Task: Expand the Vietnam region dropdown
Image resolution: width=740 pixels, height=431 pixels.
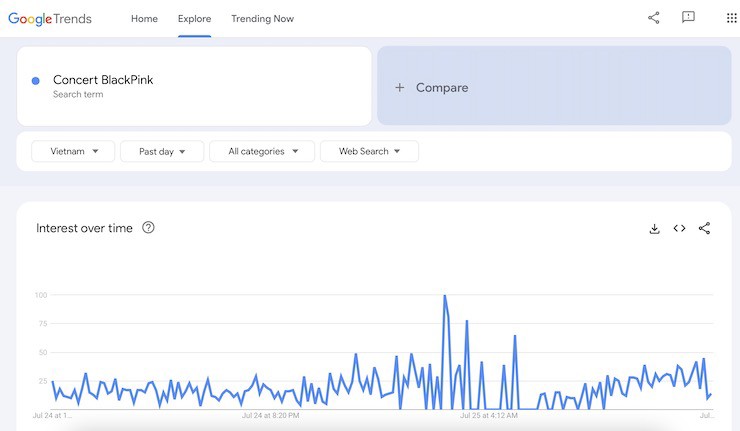Action: (72, 151)
